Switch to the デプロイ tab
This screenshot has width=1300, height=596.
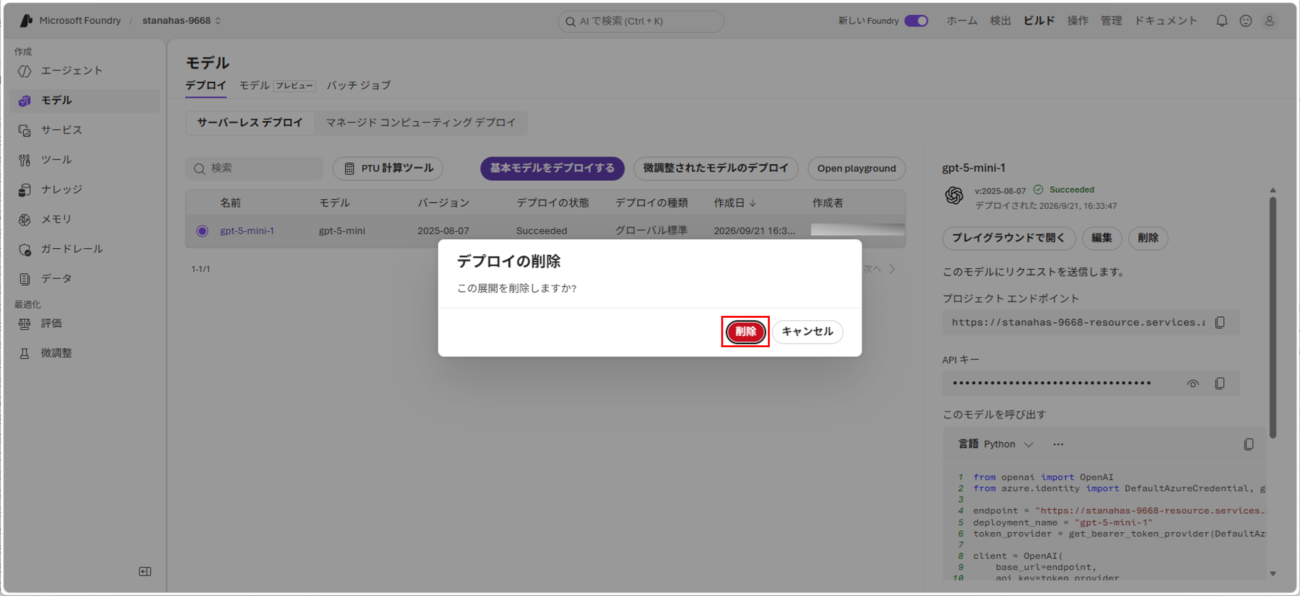(x=206, y=86)
